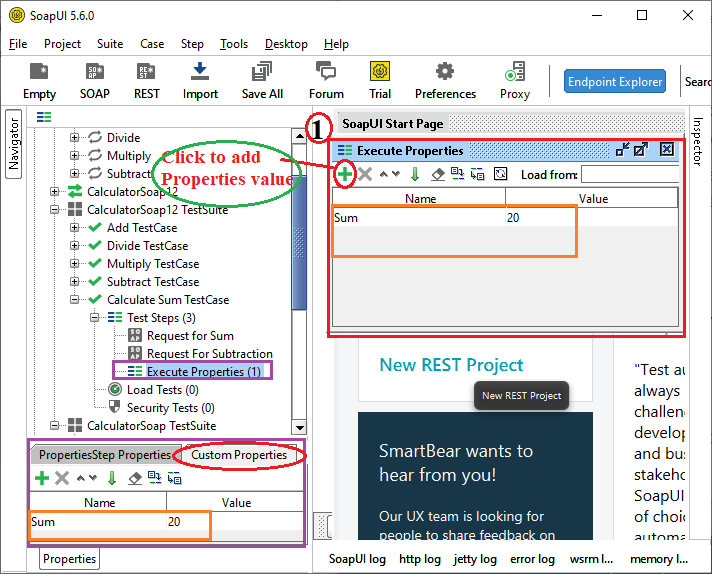The height and width of the screenshot is (574, 712).
Task: Click the Load from input field
Action: tap(630, 174)
